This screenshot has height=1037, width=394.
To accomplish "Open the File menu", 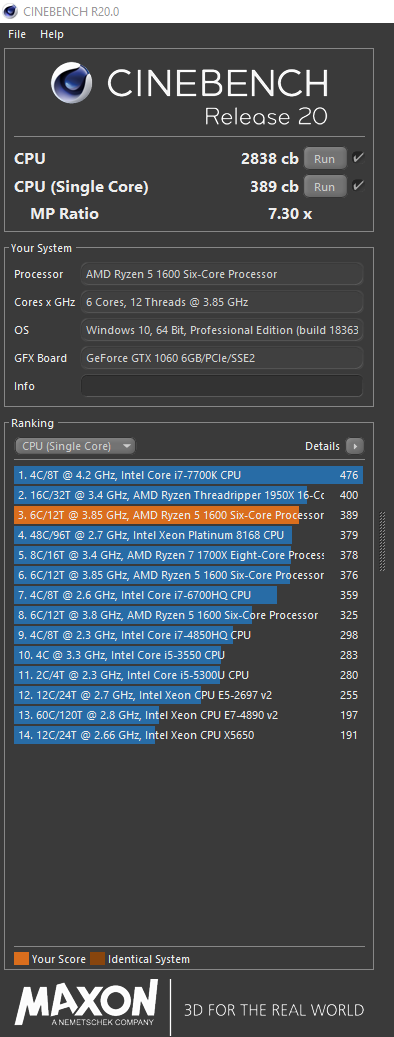I will click(x=17, y=34).
